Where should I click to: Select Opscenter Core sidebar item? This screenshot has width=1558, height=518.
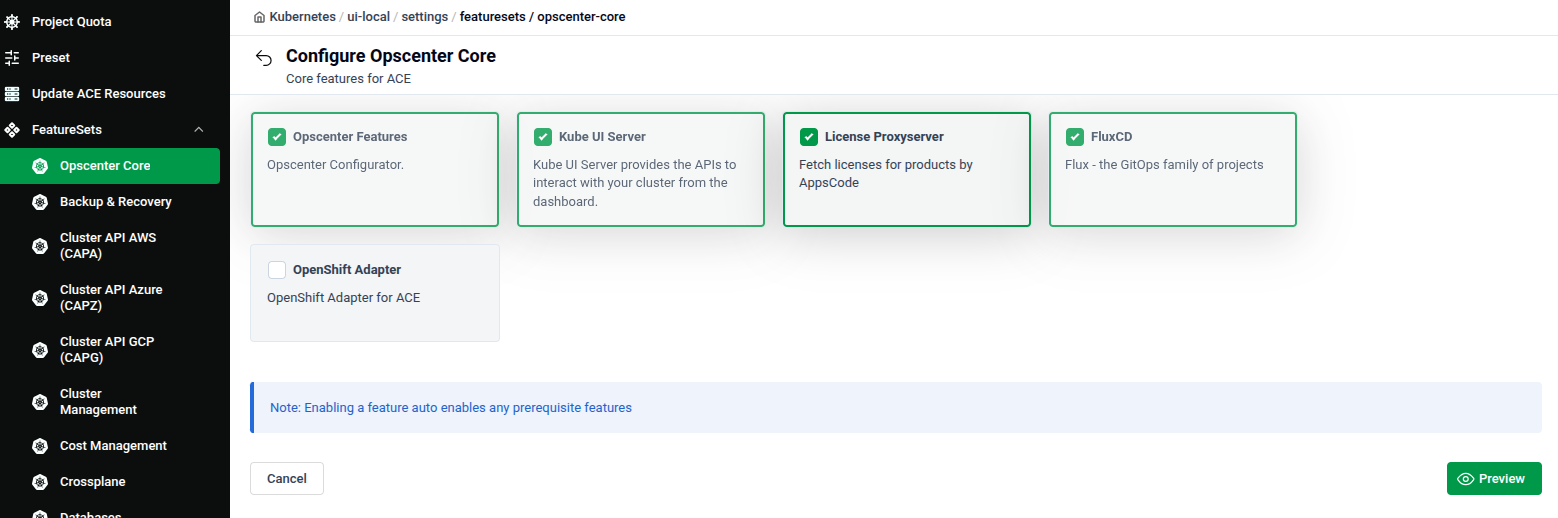(x=110, y=165)
